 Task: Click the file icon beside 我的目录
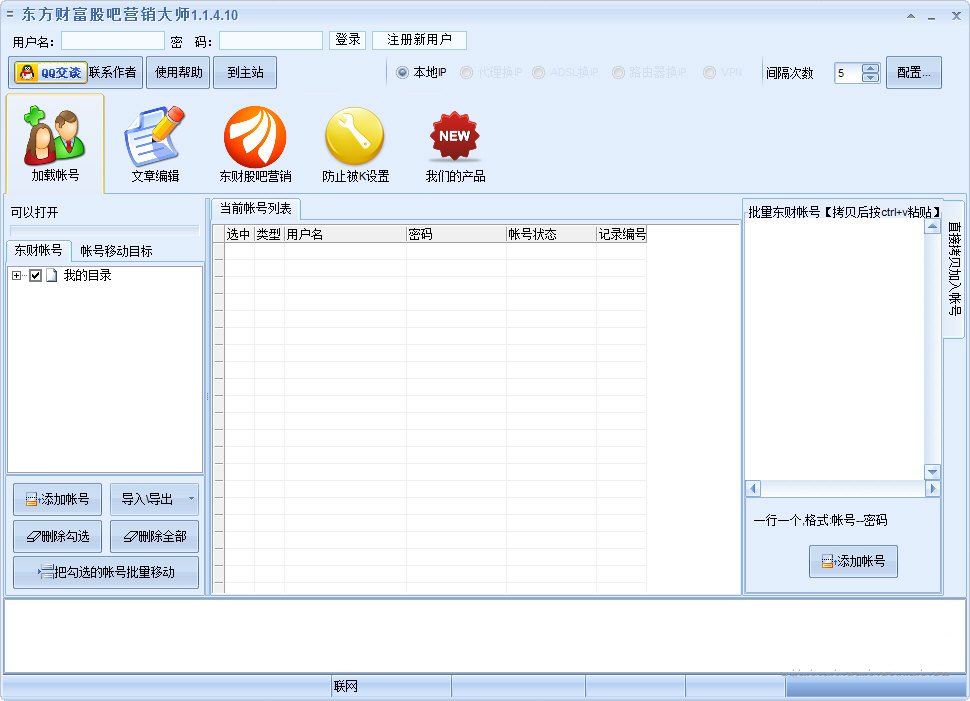pos(51,275)
